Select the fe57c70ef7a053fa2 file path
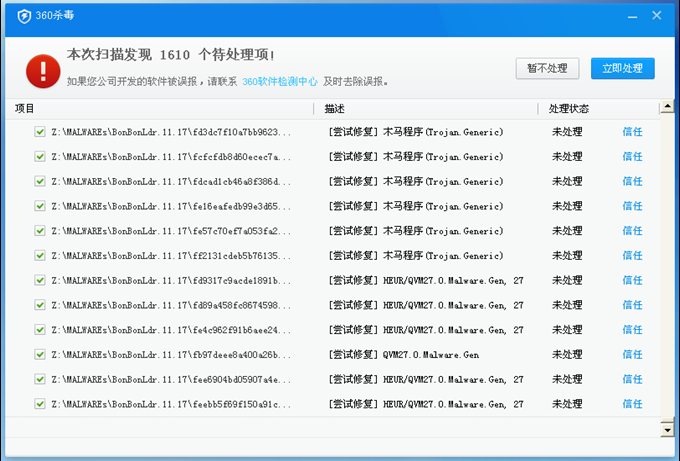The width and height of the screenshot is (680, 461). 171,231
